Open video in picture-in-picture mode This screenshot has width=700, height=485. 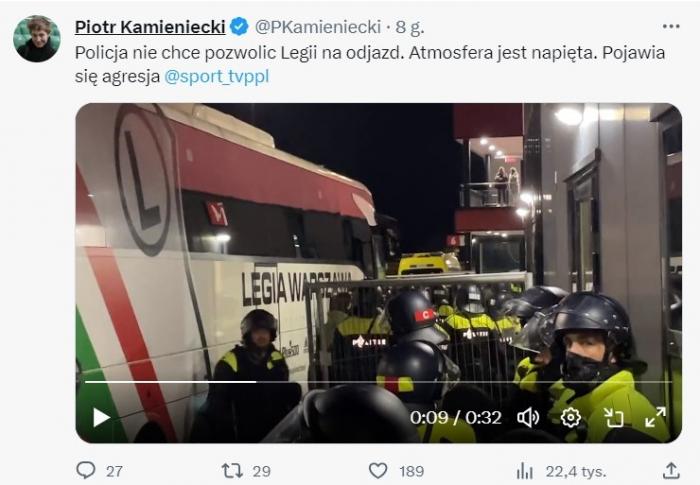click(x=613, y=418)
